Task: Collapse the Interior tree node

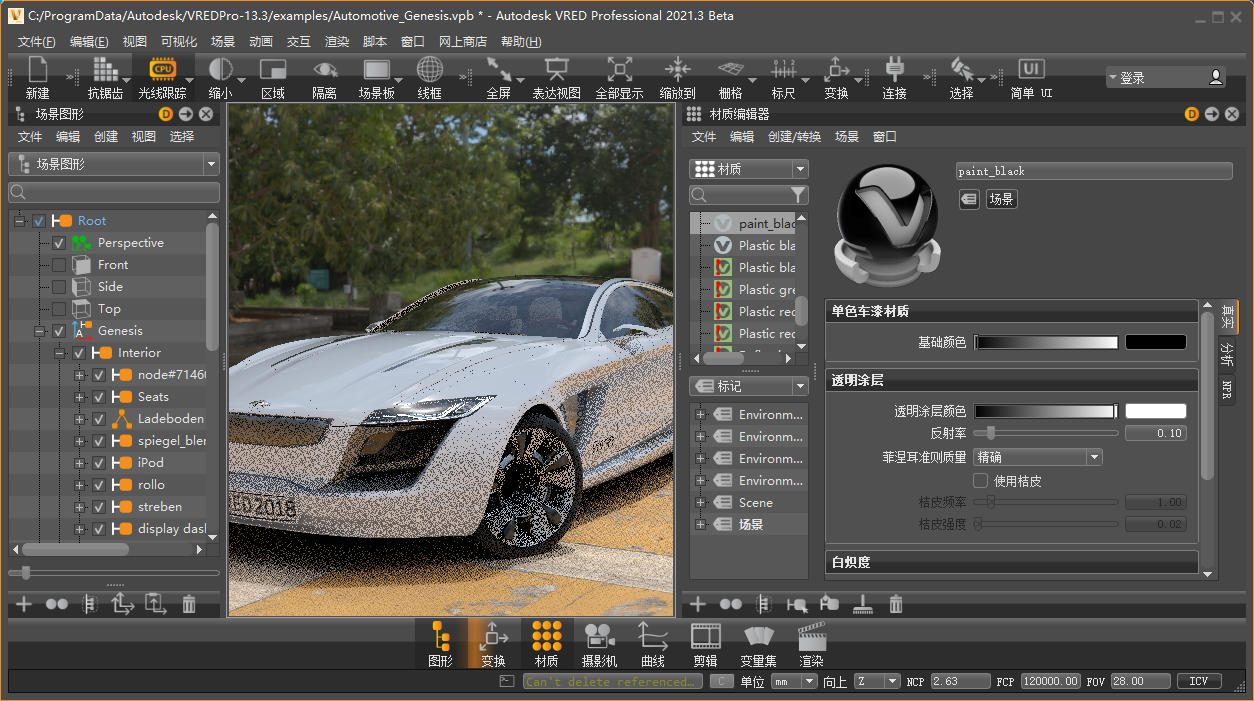Action: pyautogui.click(x=59, y=353)
